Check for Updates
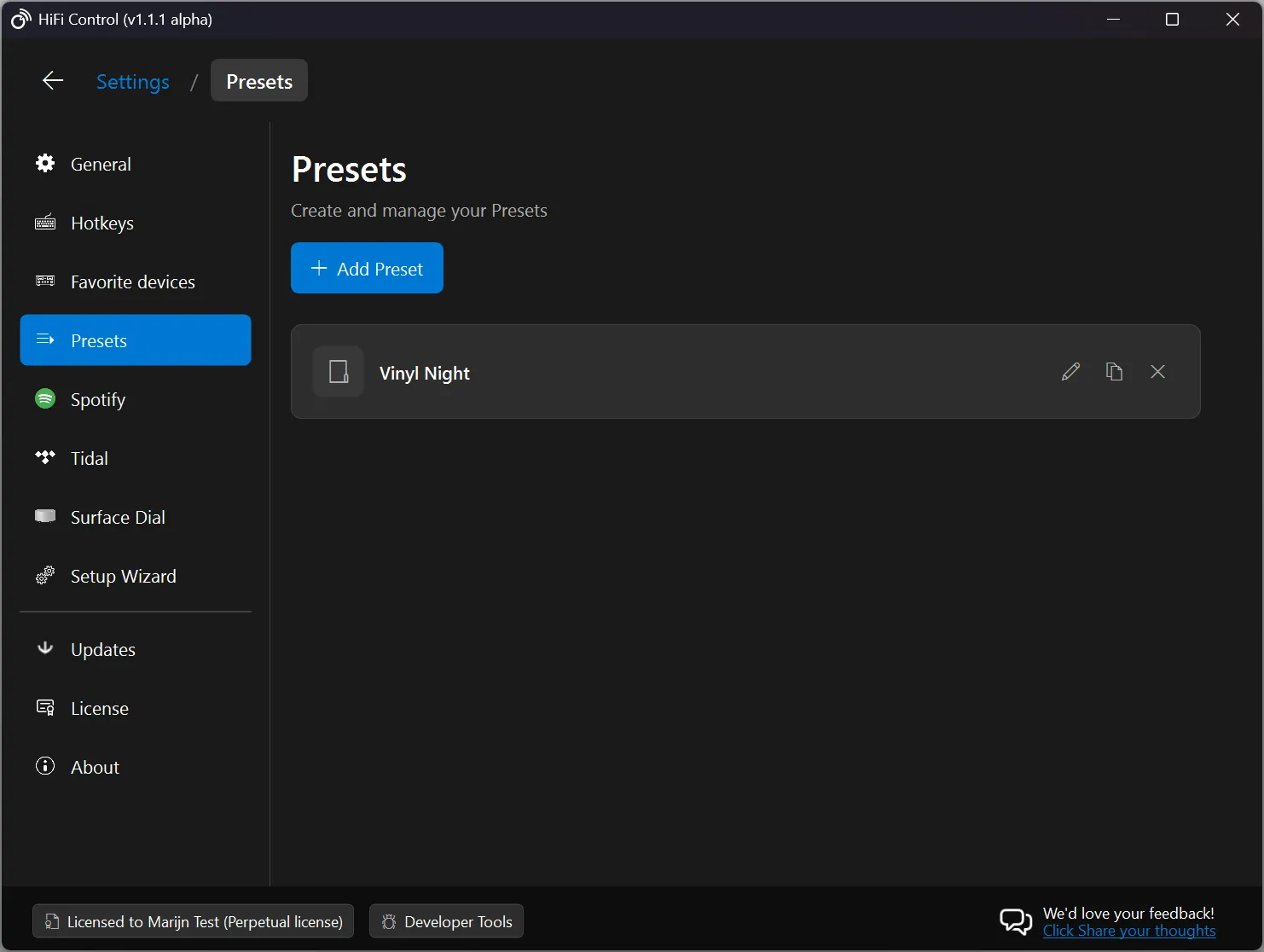 pos(102,649)
